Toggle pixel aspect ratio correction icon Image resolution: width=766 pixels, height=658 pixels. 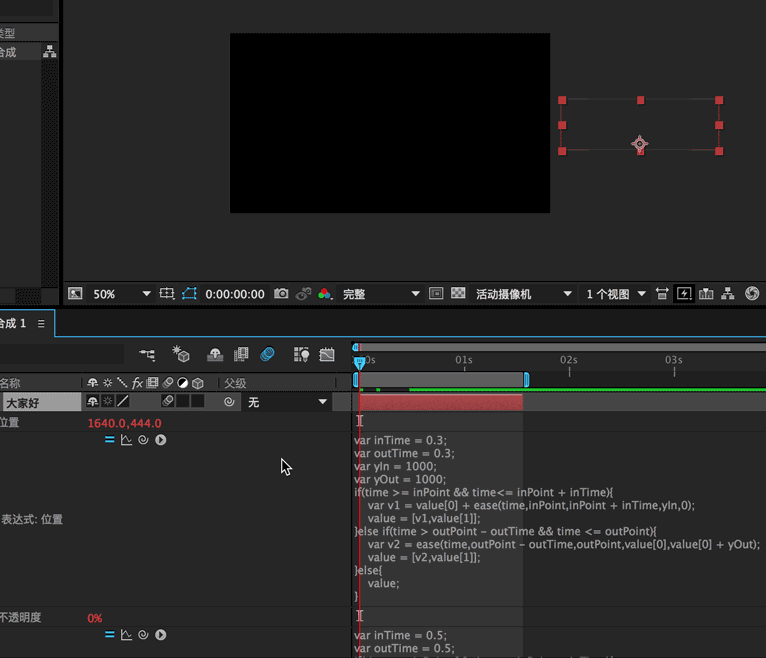(x=662, y=294)
